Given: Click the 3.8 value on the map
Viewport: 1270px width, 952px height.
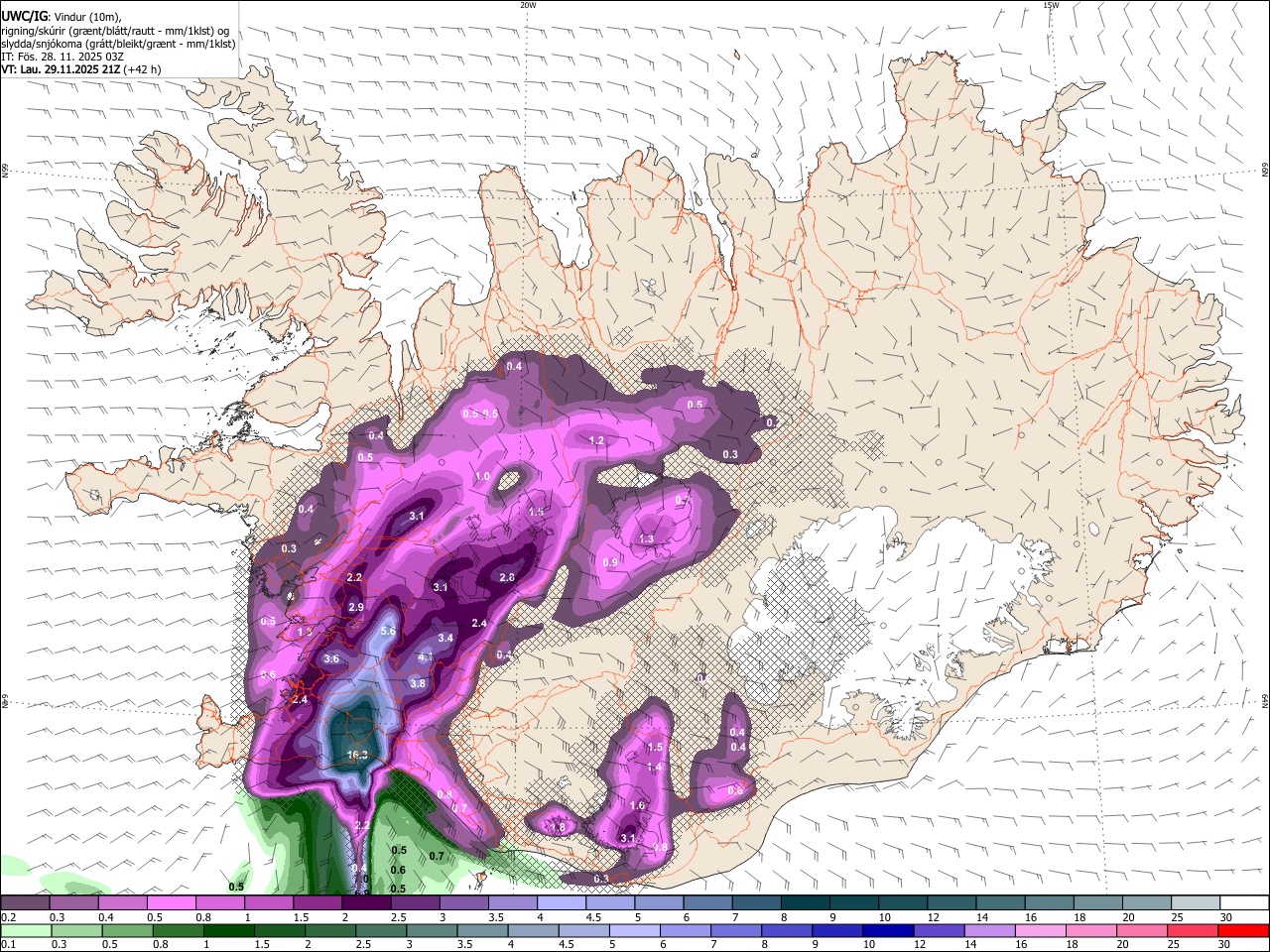Looking at the screenshot, I should pos(418,683).
